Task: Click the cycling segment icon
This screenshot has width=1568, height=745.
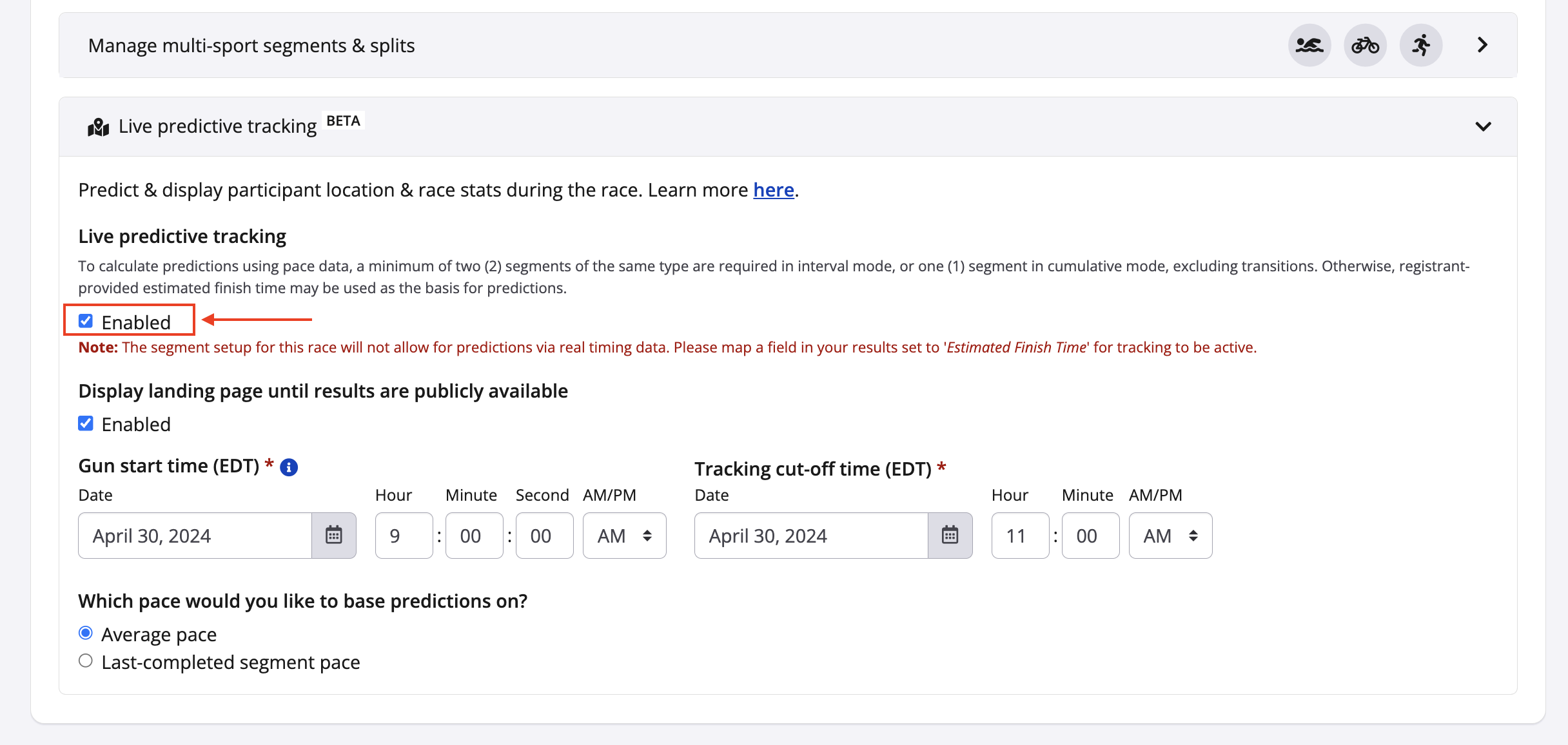Action: point(1365,45)
